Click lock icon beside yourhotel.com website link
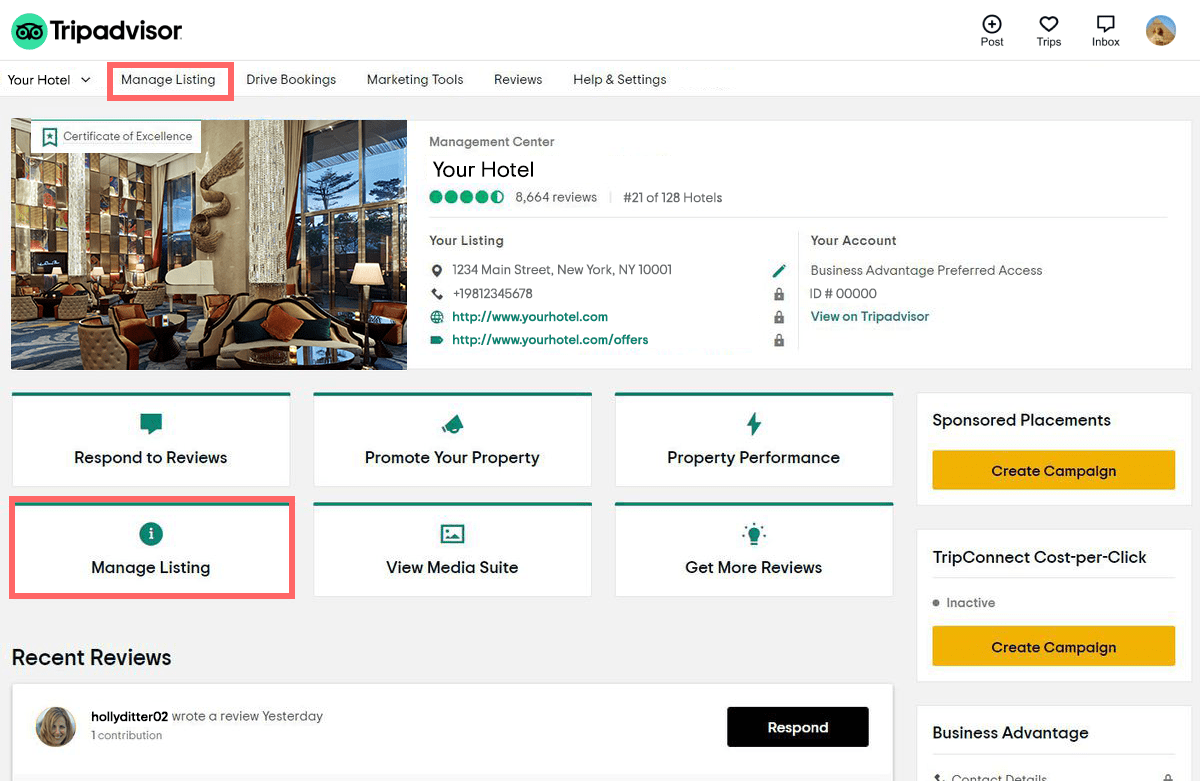The image size is (1200, 781). click(779, 317)
